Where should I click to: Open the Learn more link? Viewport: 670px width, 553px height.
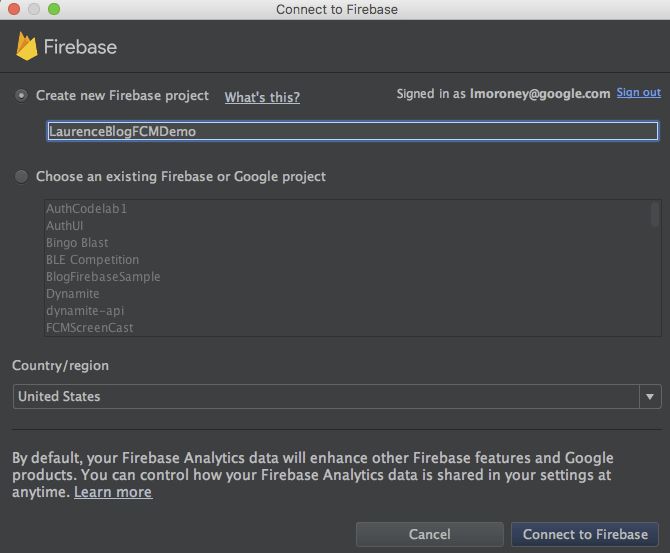point(113,492)
